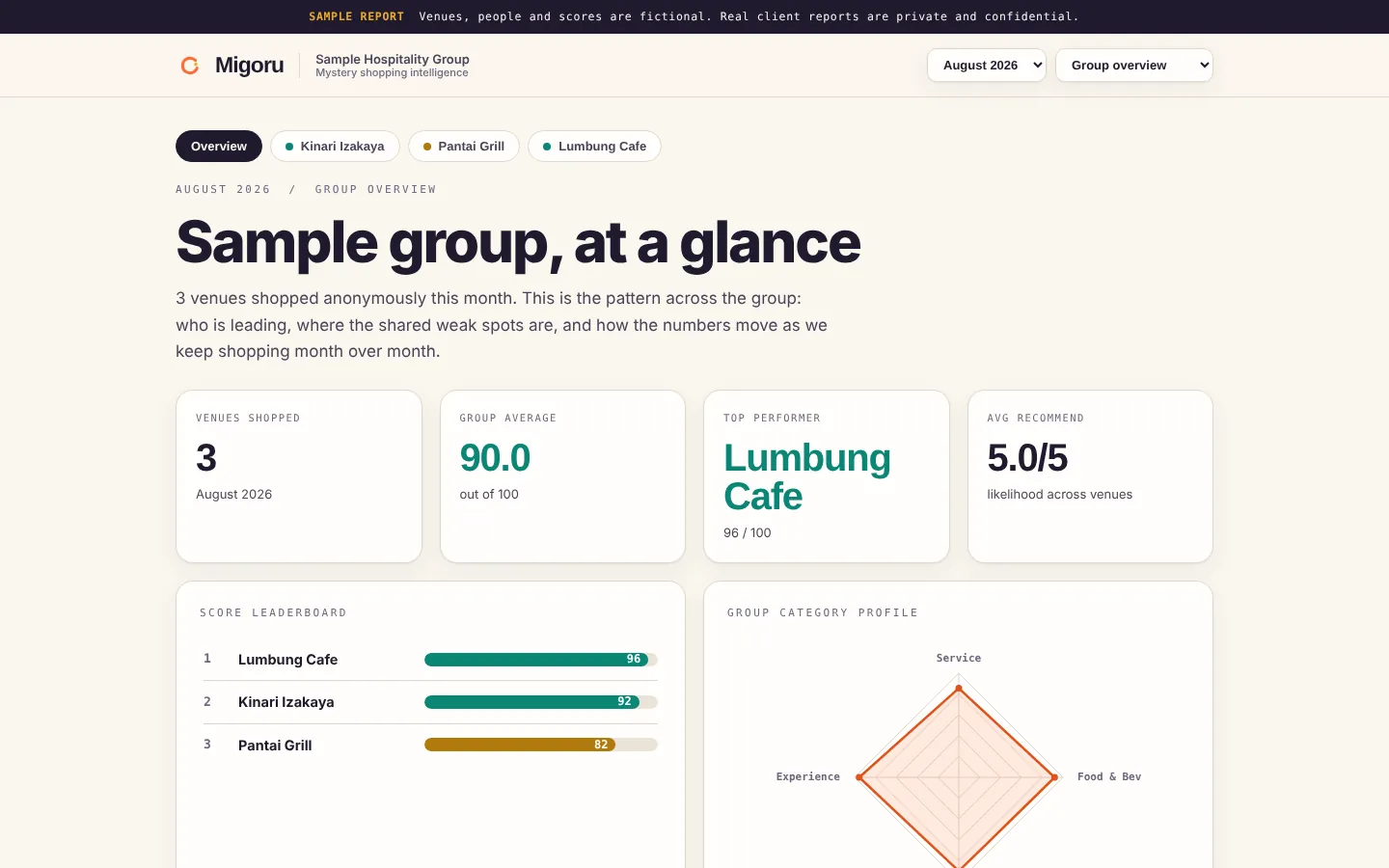This screenshot has height=868, width=1389.
Task: Select the Overview tab
Action: point(219,147)
